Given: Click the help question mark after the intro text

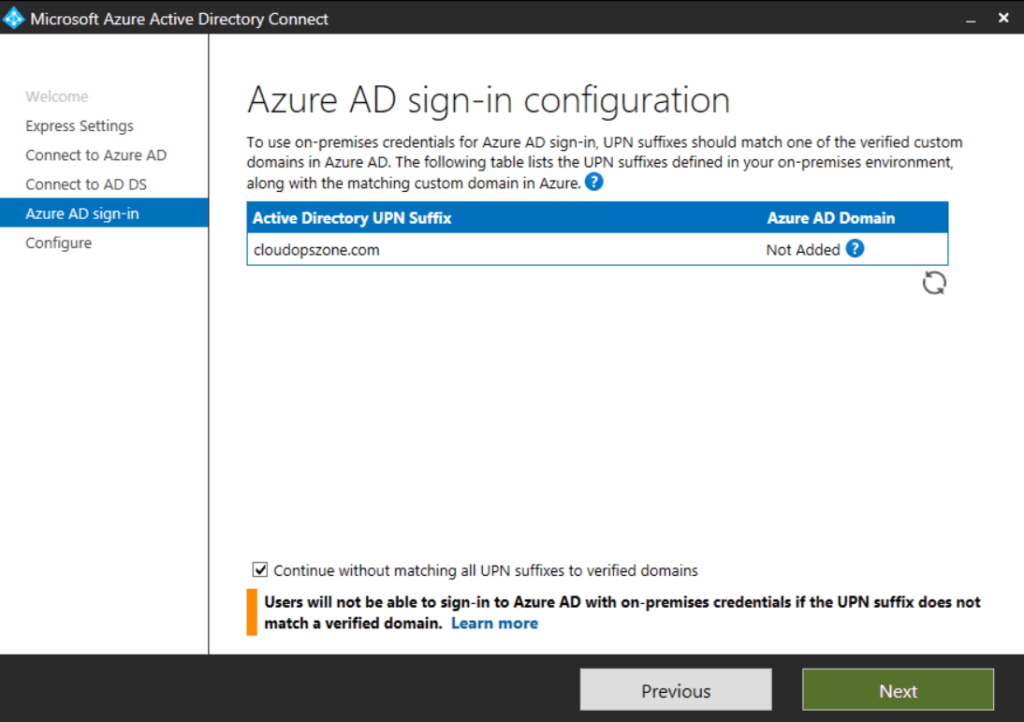Looking at the screenshot, I should pos(593,182).
